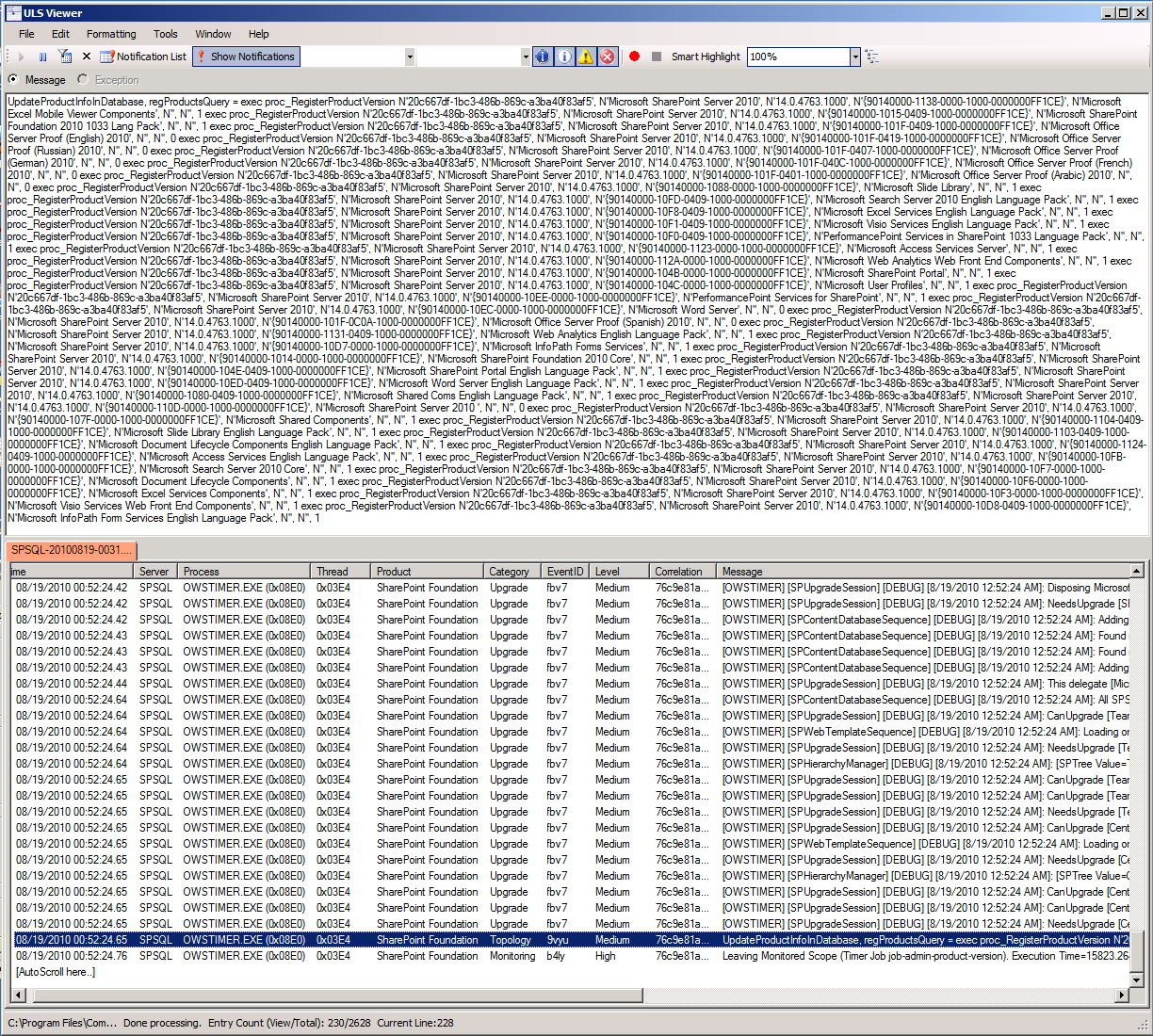
Task: Click the pause icon in the toolbar
Action: tap(42, 57)
